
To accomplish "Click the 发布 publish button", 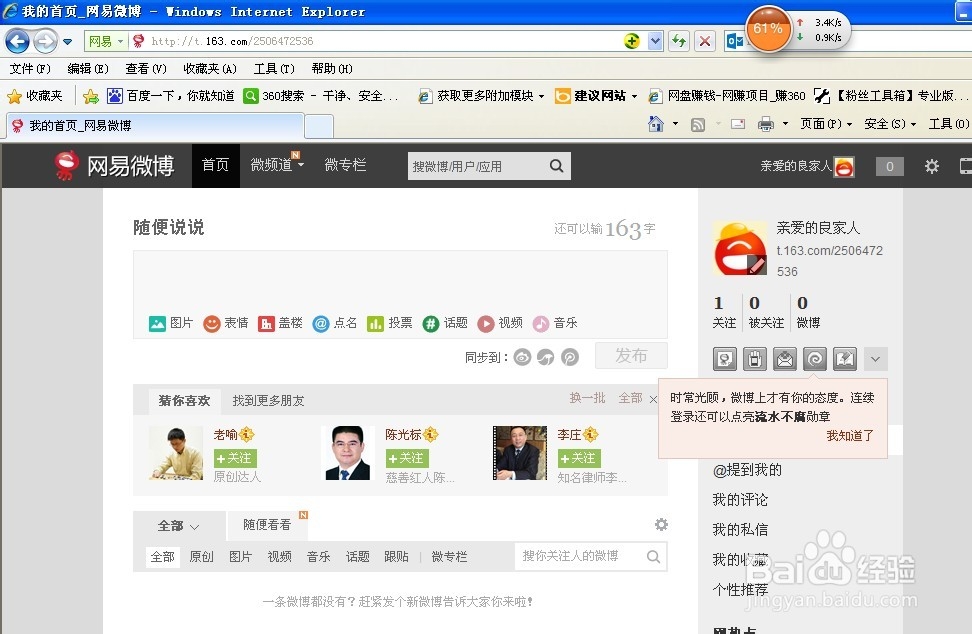I will [x=631, y=356].
